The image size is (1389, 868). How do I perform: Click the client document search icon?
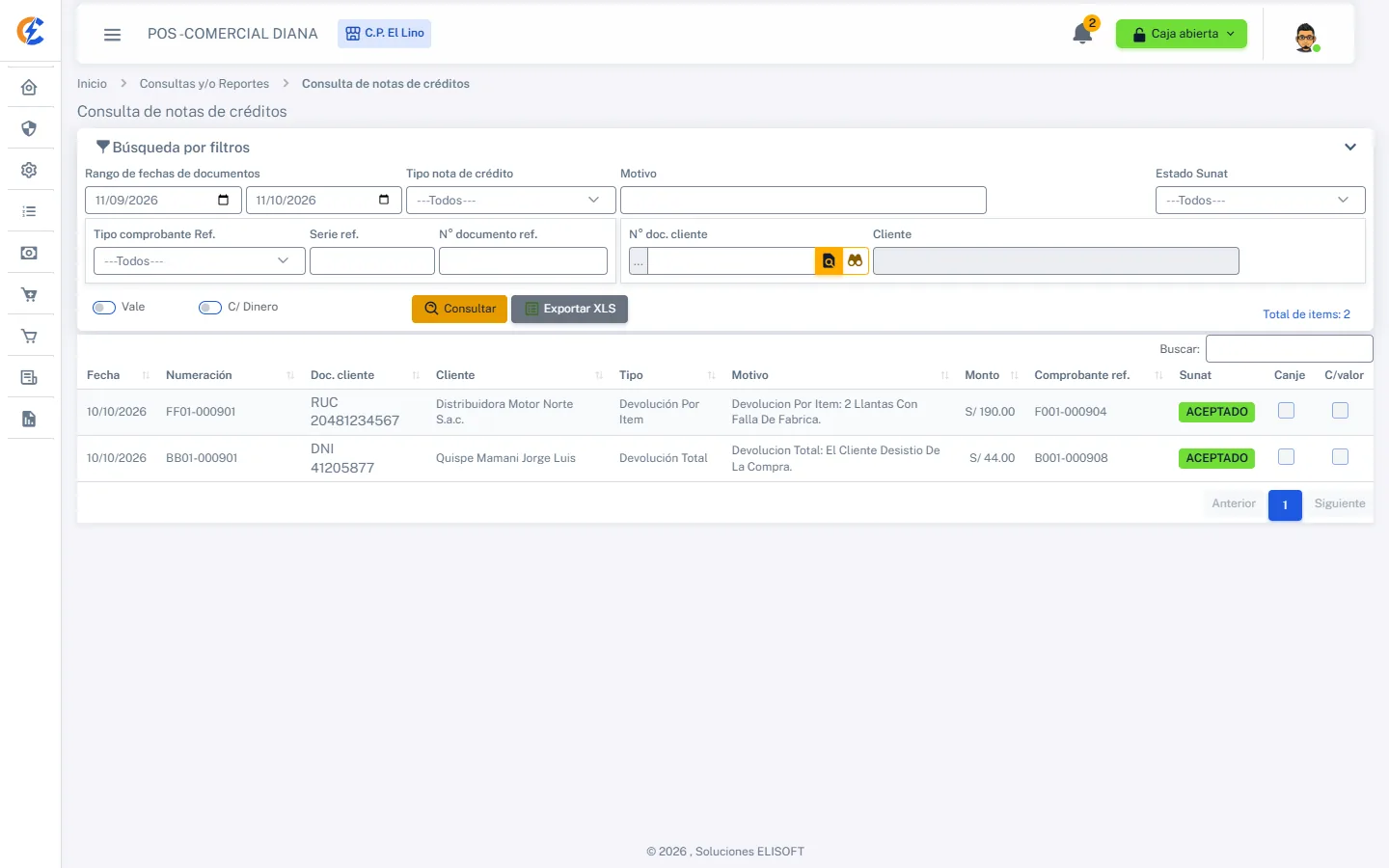tap(829, 261)
